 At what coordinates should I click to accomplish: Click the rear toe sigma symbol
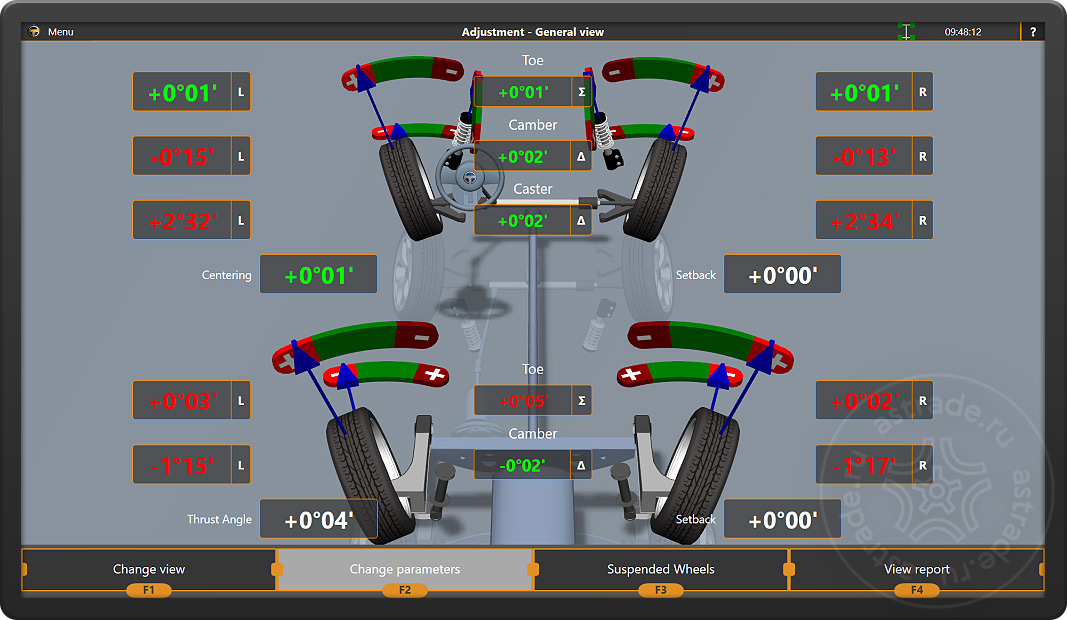(x=581, y=401)
